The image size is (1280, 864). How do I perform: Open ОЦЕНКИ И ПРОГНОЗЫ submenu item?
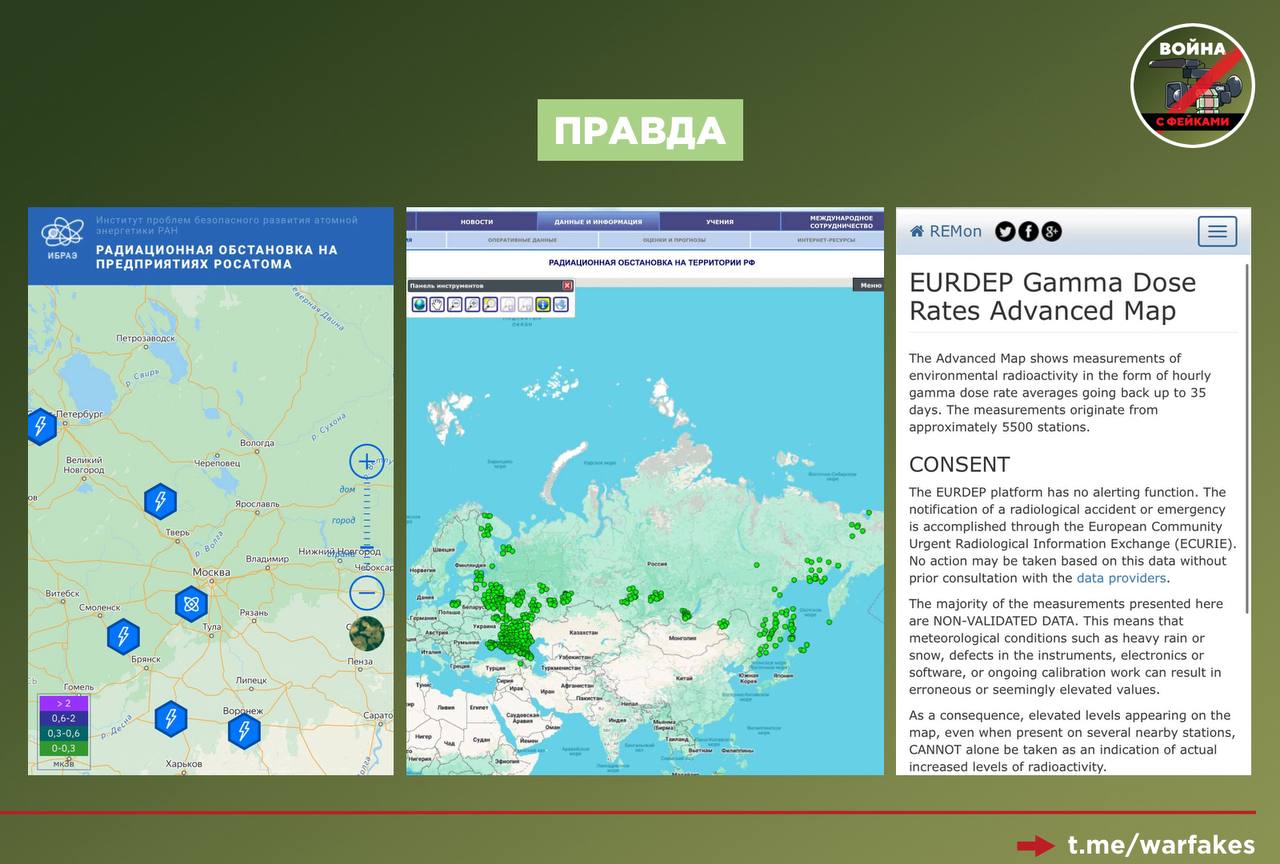[673, 241]
